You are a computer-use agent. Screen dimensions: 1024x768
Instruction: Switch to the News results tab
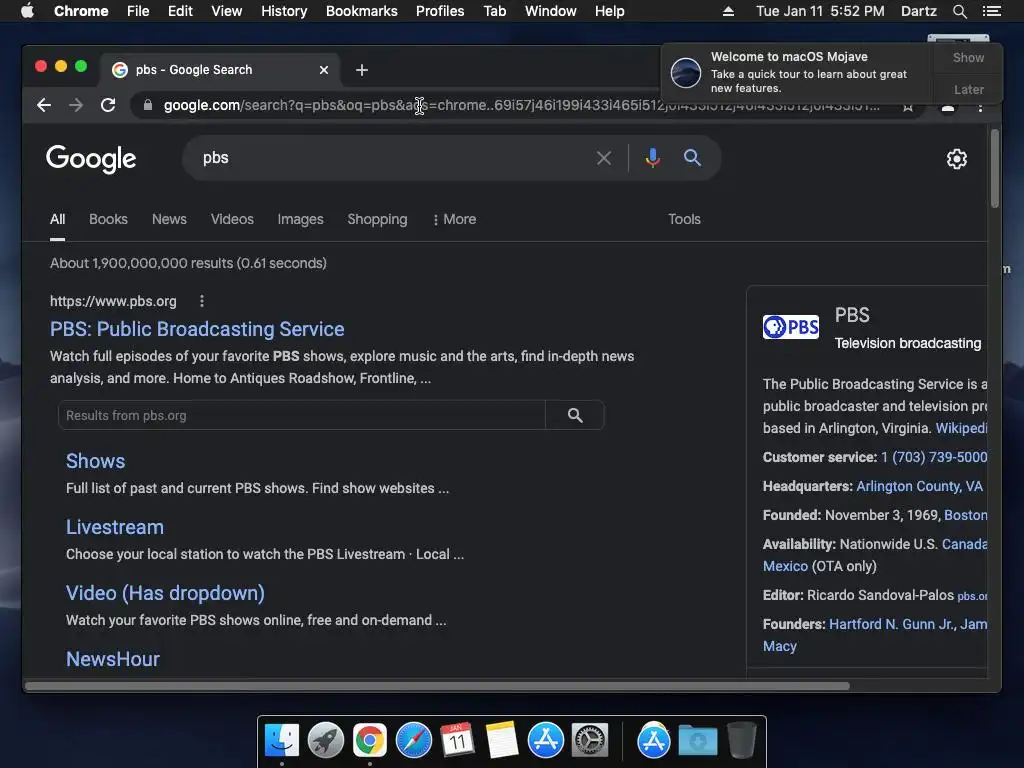[x=169, y=219]
